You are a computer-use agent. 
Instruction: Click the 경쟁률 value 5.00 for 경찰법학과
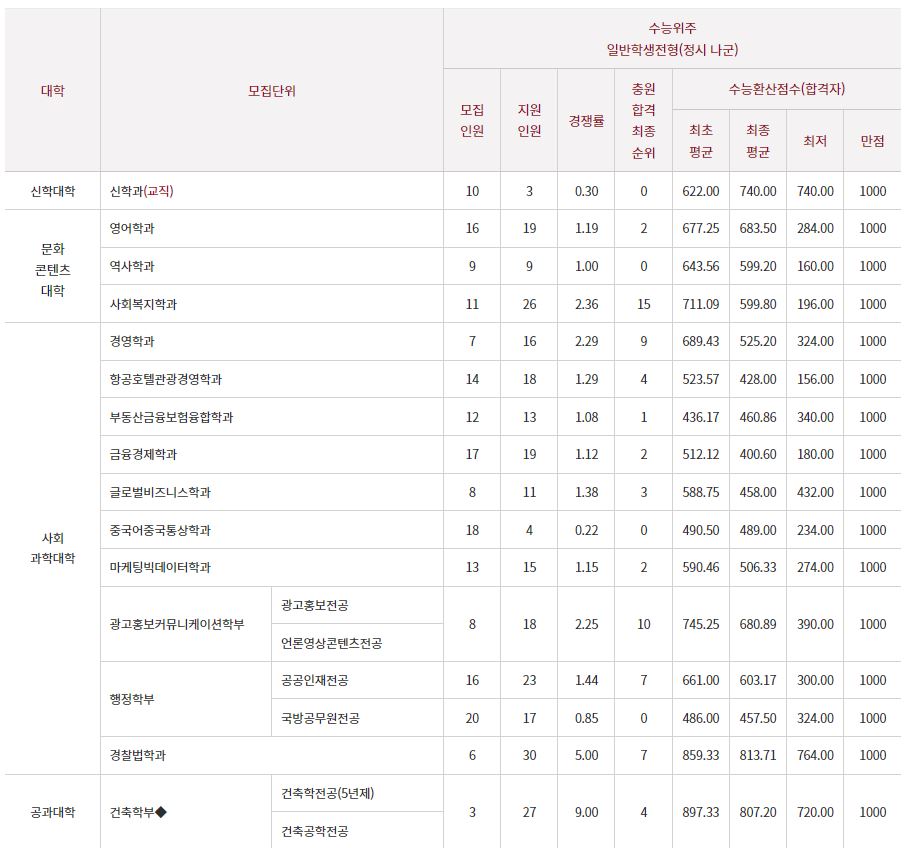[x=586, y=755]
